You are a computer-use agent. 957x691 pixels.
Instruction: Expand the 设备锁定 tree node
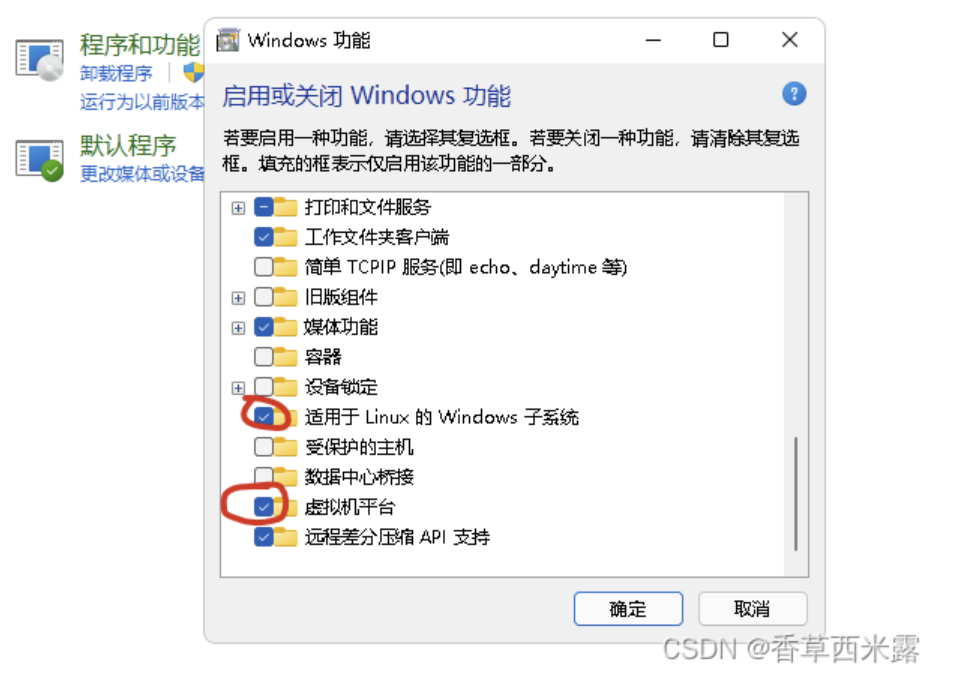(238, 388)
